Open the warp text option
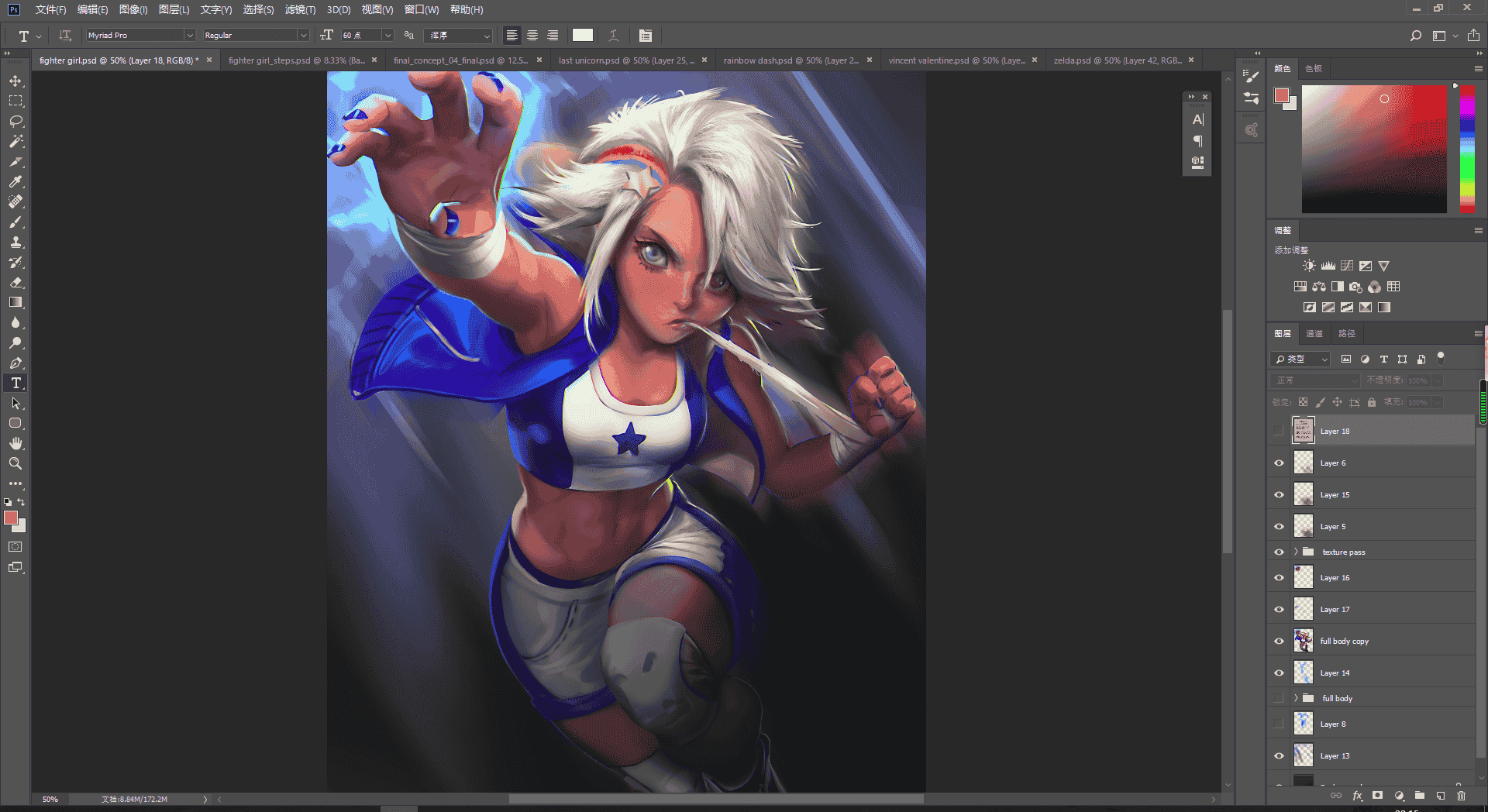This screenshot has height=812, width=1488. [x=614, y=36]
